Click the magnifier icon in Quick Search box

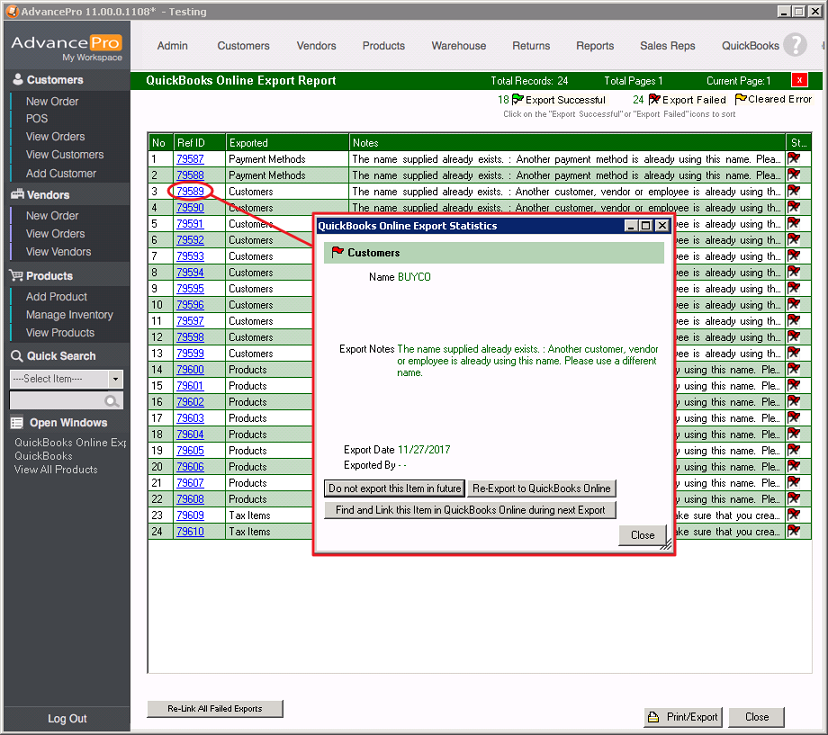click(x=111, y=401)
